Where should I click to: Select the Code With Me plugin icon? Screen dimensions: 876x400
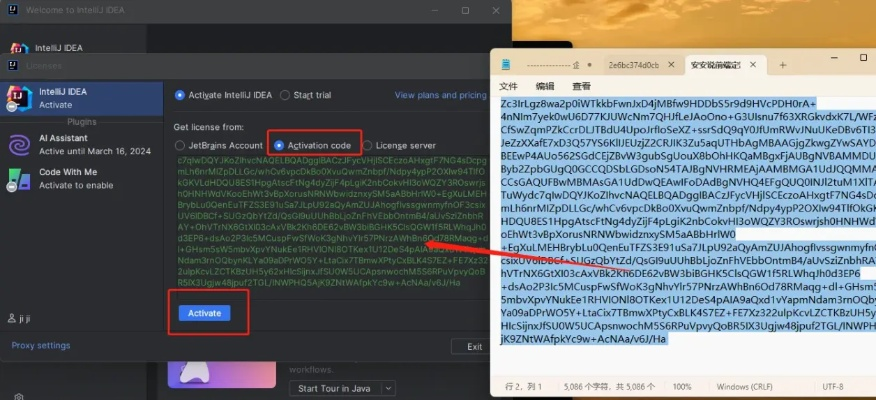(x=18, y=179)
